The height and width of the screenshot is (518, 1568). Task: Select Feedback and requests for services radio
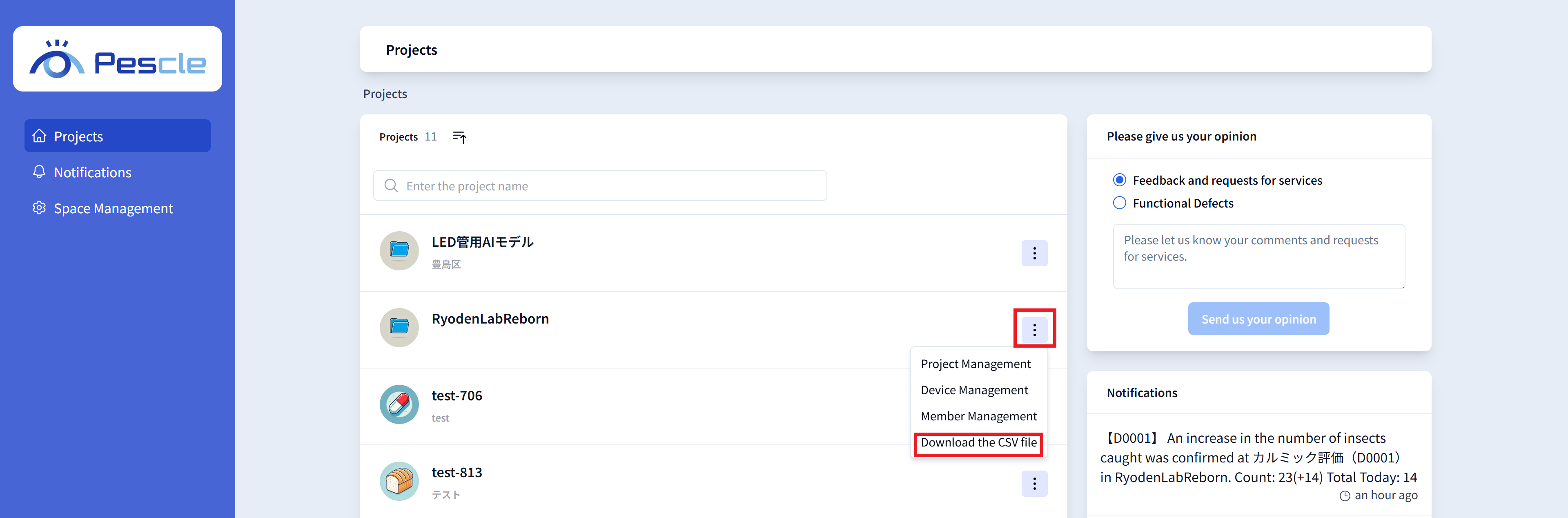(x=1119, y=180)
